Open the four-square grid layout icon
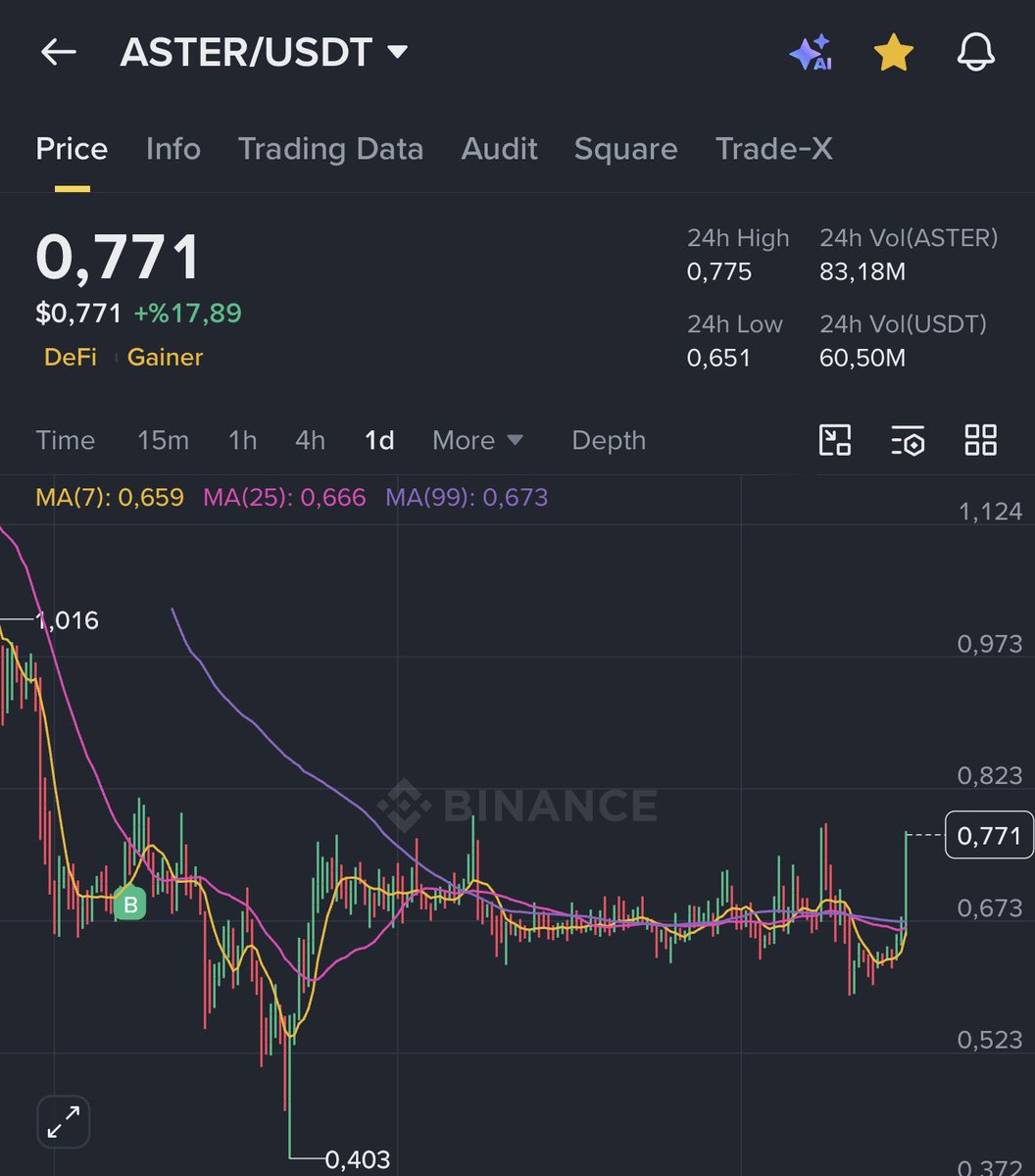The image size is (1035, 1176). (980, 440)
